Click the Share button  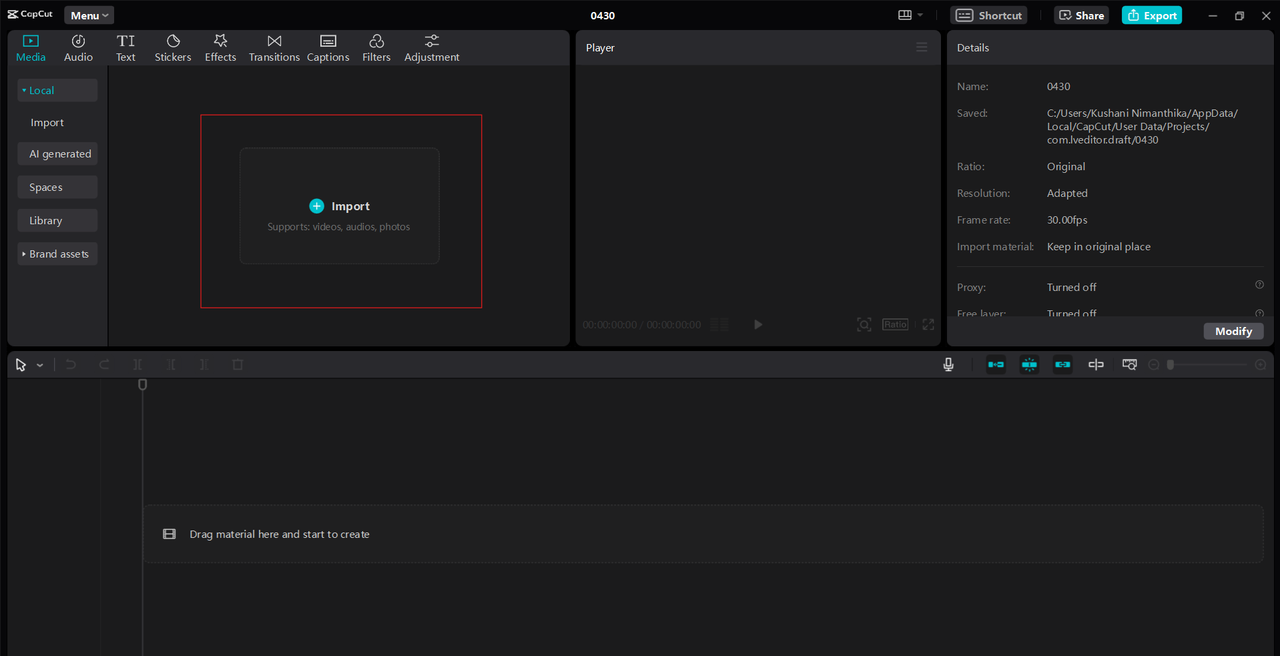(1081, 15)
